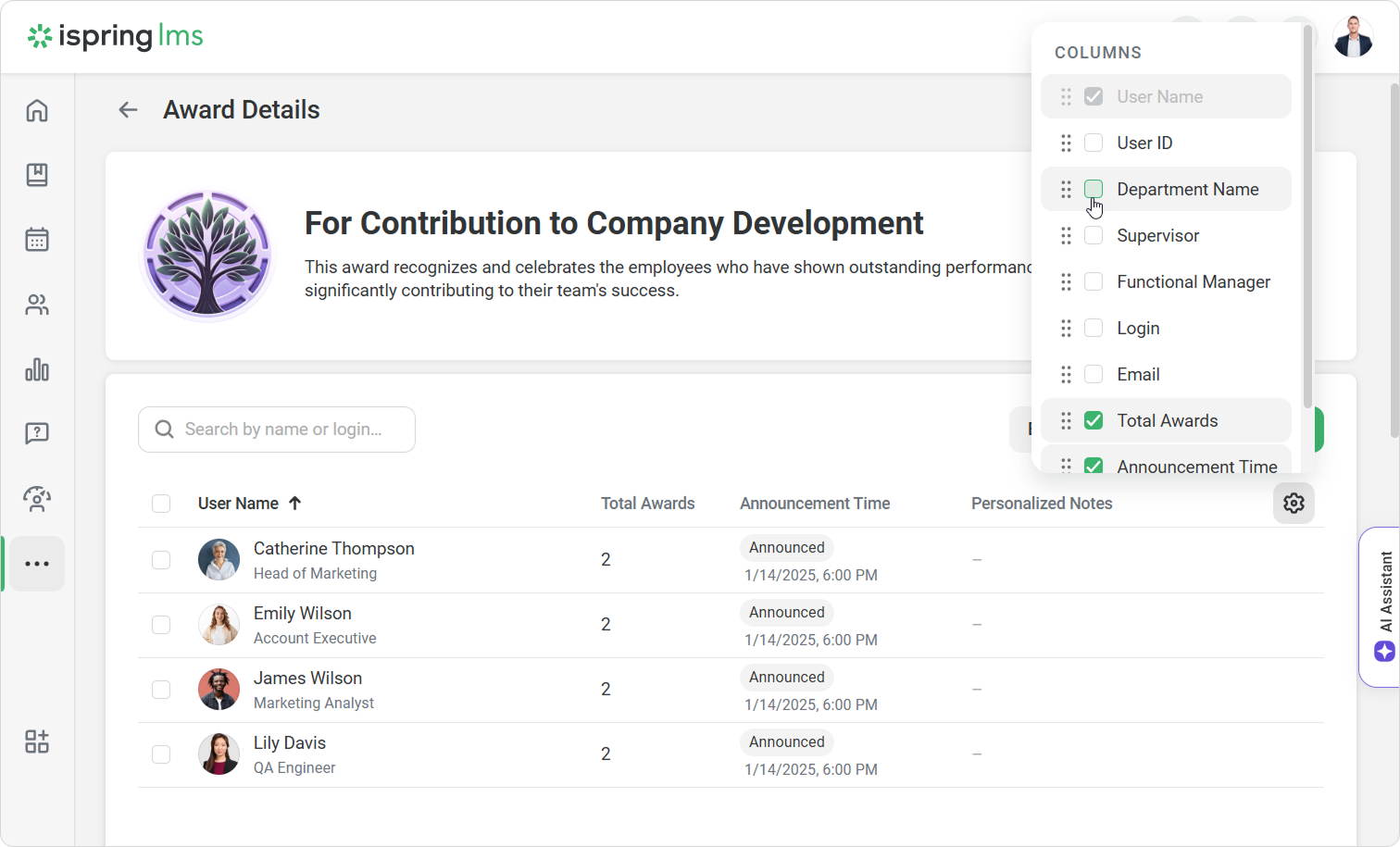Uncheck the Total Awards column checkbox
The width and height of the screenshot is (1400, 847).
(x=1094, y=420)
